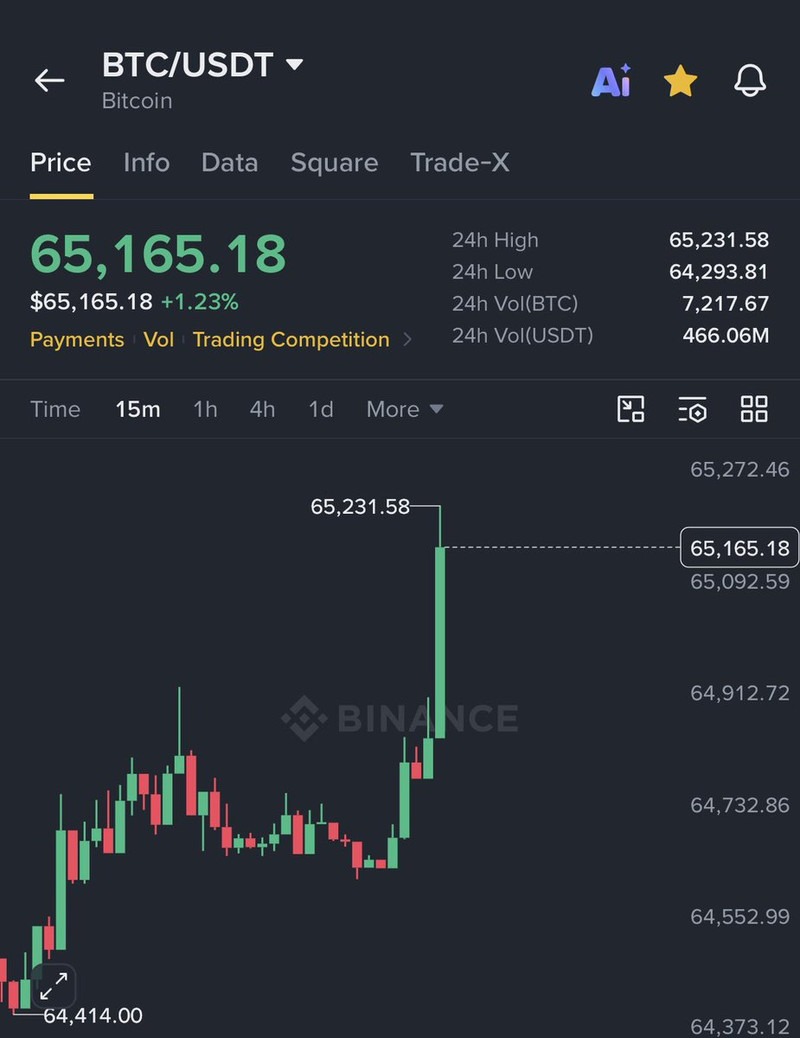Screen dimensions: 800x1038
Task: Switch to the Data tab
Action: 229,162
